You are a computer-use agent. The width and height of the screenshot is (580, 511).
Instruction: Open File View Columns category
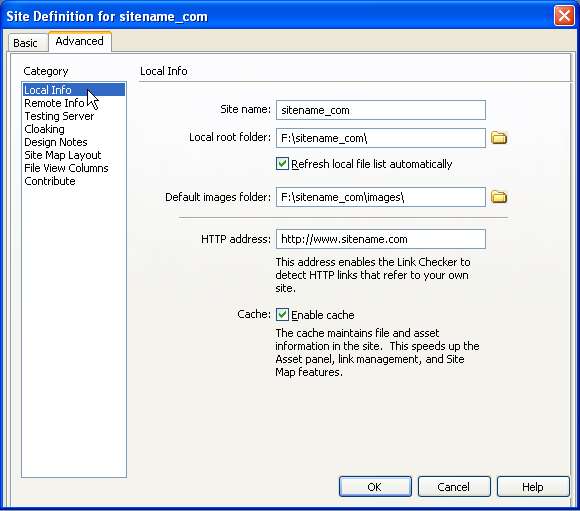pos(66,168)
